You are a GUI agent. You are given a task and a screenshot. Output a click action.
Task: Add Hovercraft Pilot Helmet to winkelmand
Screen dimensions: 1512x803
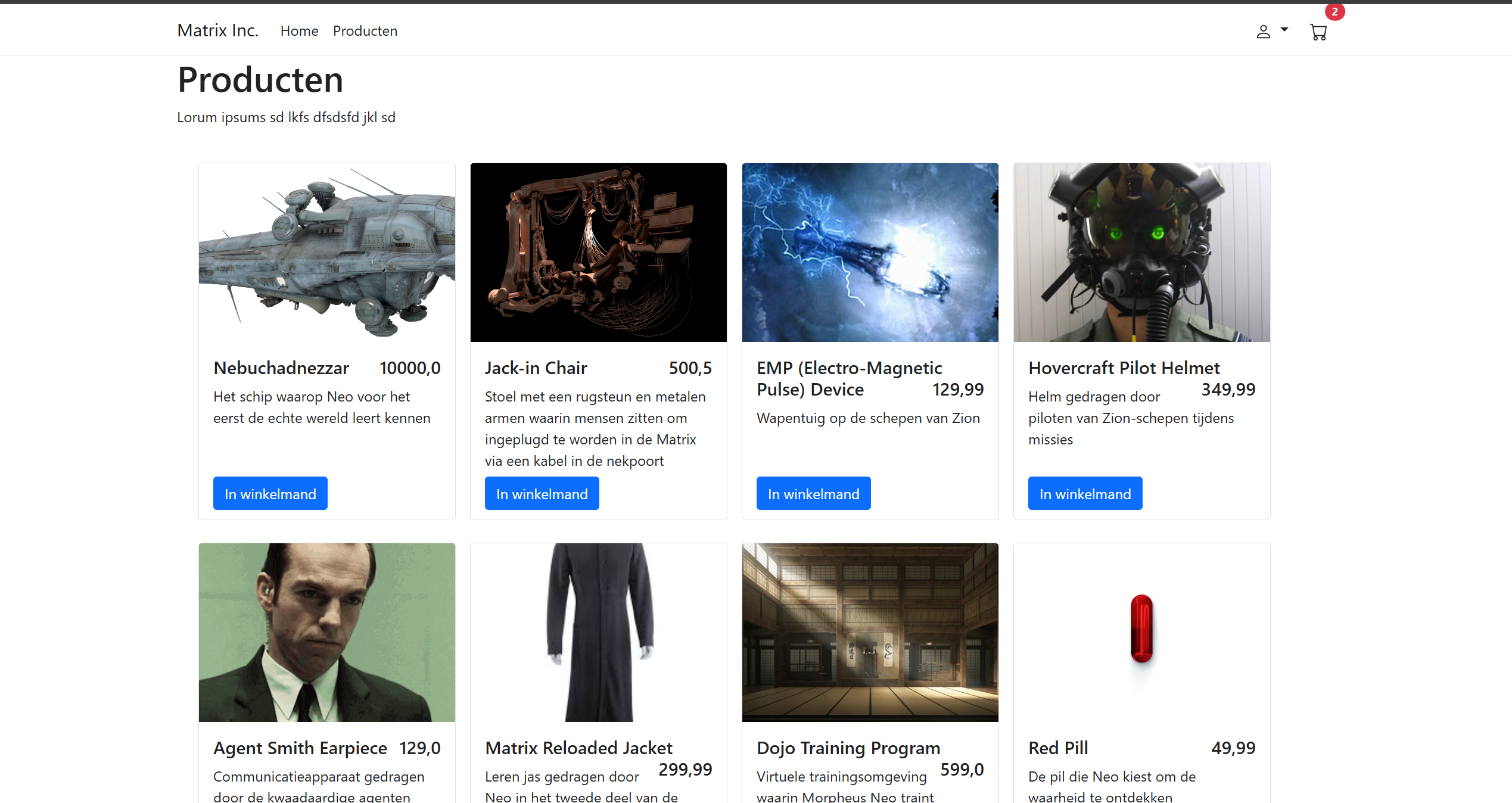1085,493
